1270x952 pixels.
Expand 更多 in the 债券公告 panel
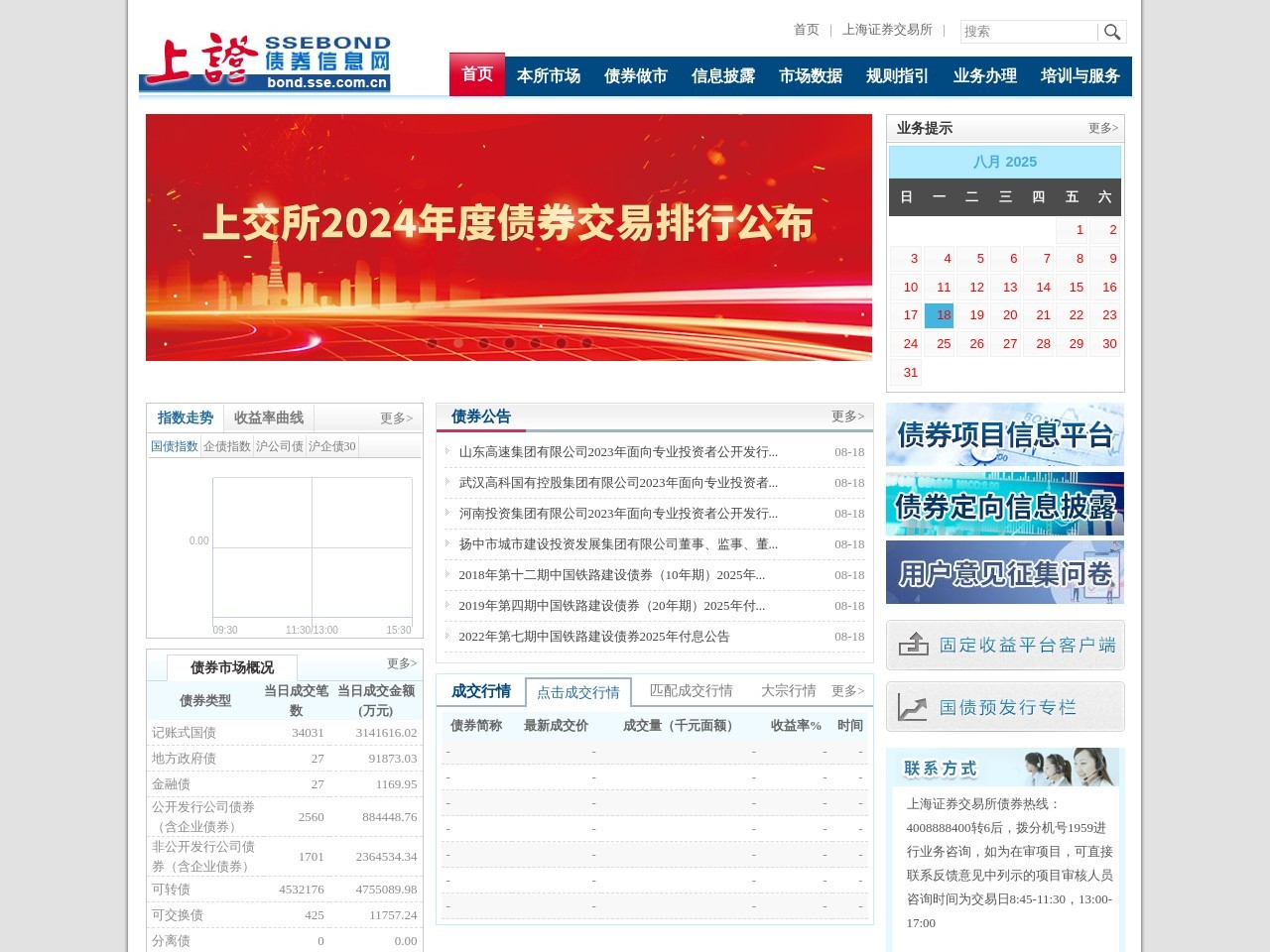pyautogui.click(x=847, y=416)
